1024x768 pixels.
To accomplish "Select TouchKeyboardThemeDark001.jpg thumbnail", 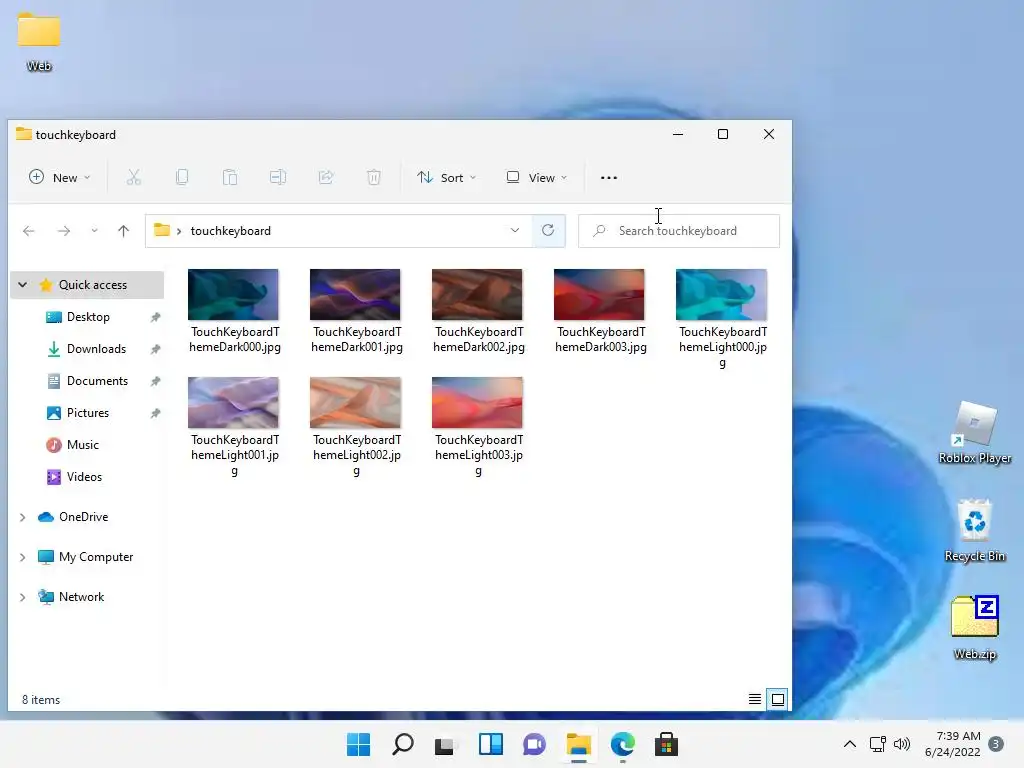I will 355,295.
